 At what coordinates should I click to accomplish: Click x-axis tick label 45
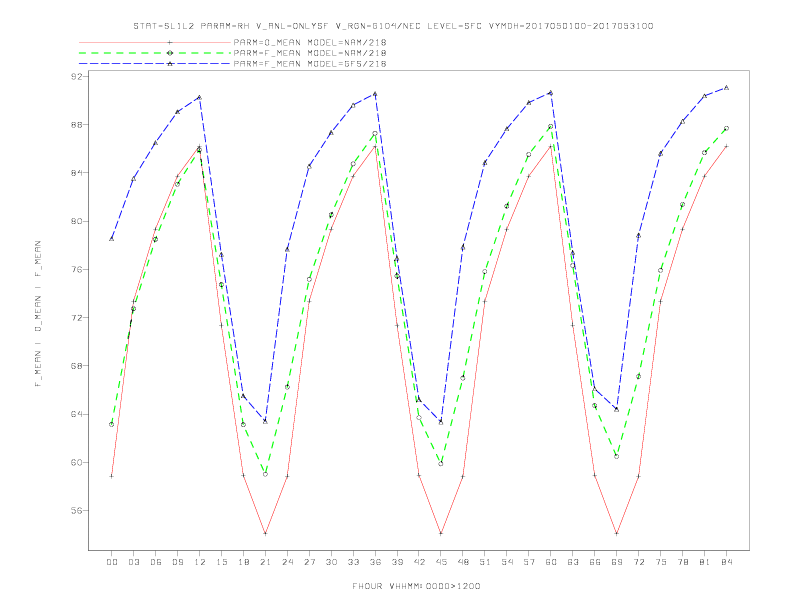pos(441,562)
